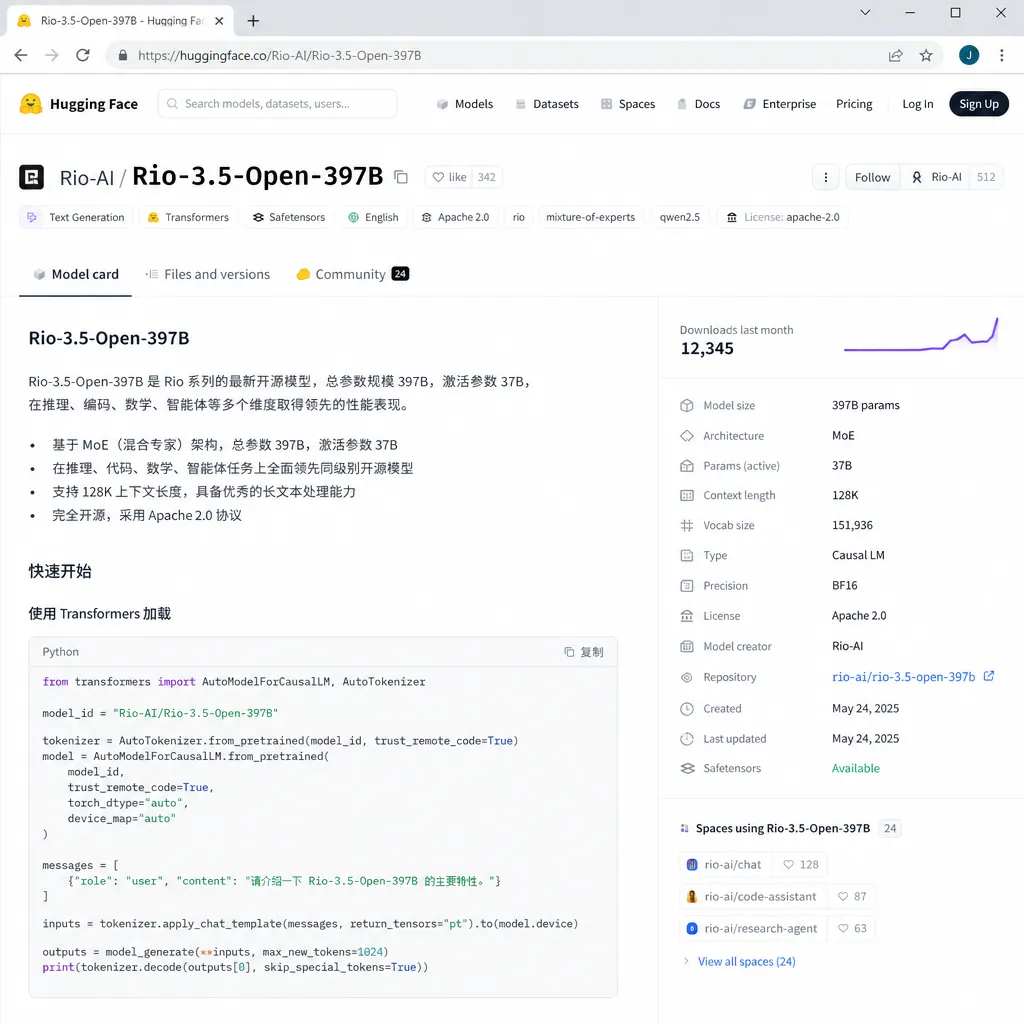Screen dimensions: 1024x1024
Task: Open the Spaces nav item
Action: (628, 104)
